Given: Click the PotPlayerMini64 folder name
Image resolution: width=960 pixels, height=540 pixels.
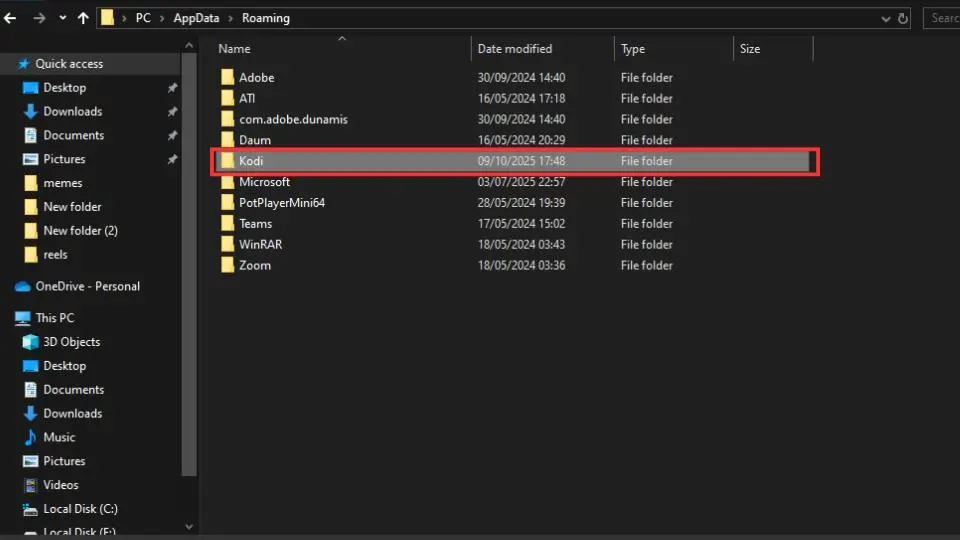Looking at the screenshot, I should 282,203.
